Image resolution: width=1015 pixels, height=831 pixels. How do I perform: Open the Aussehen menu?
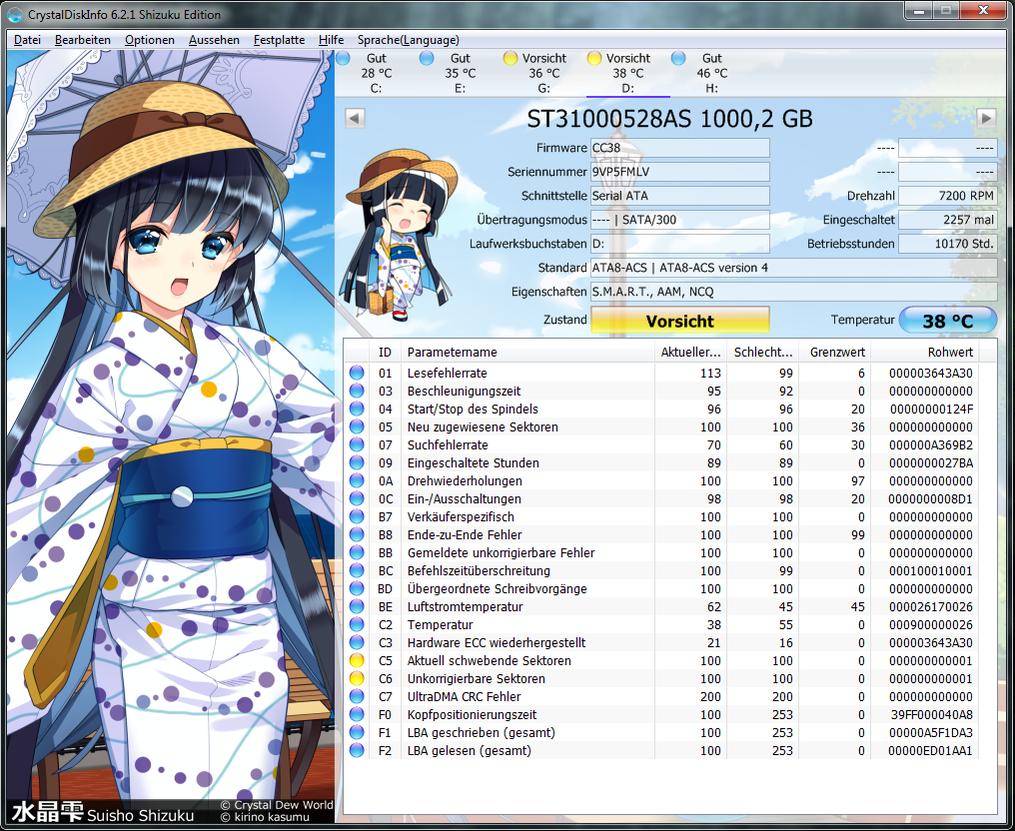point(214,40)
